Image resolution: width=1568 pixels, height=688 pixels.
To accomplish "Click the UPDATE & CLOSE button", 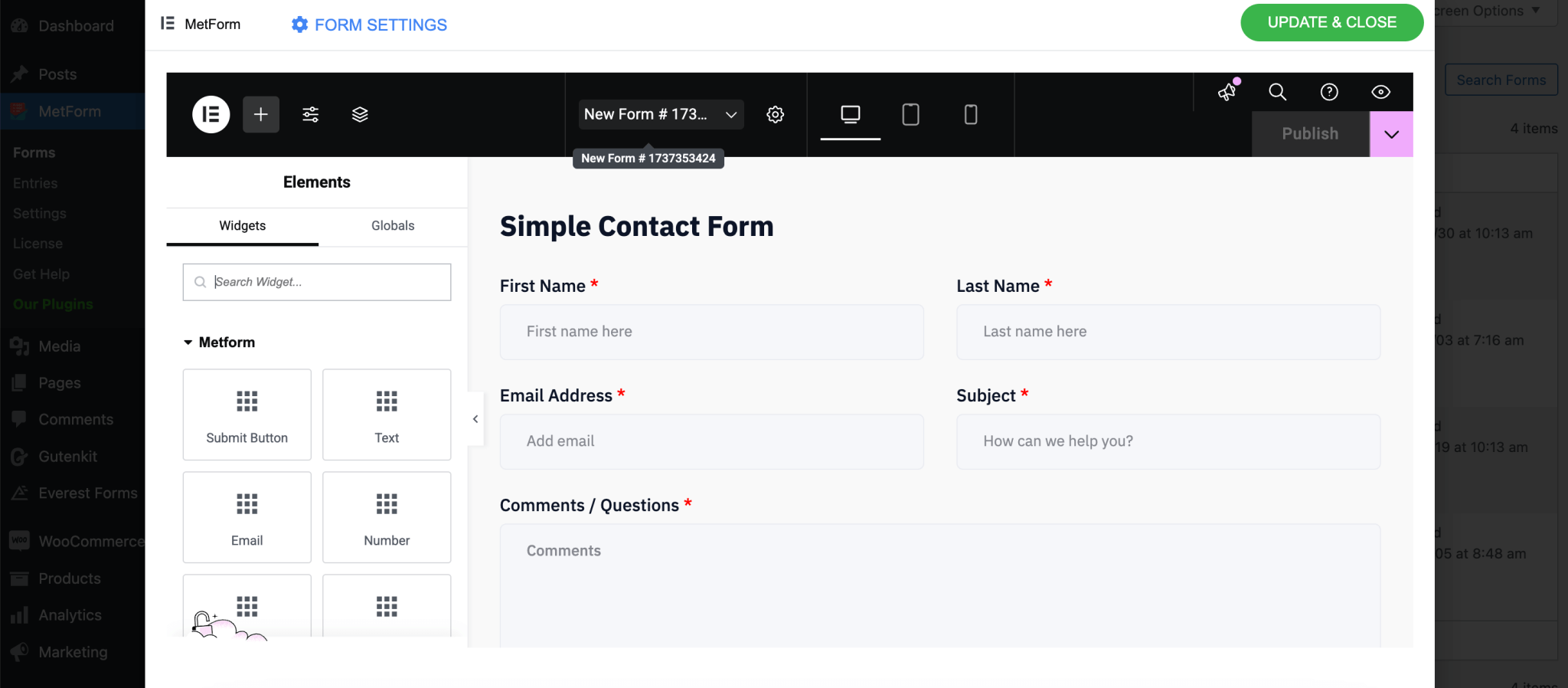I will coord(1331,22).
